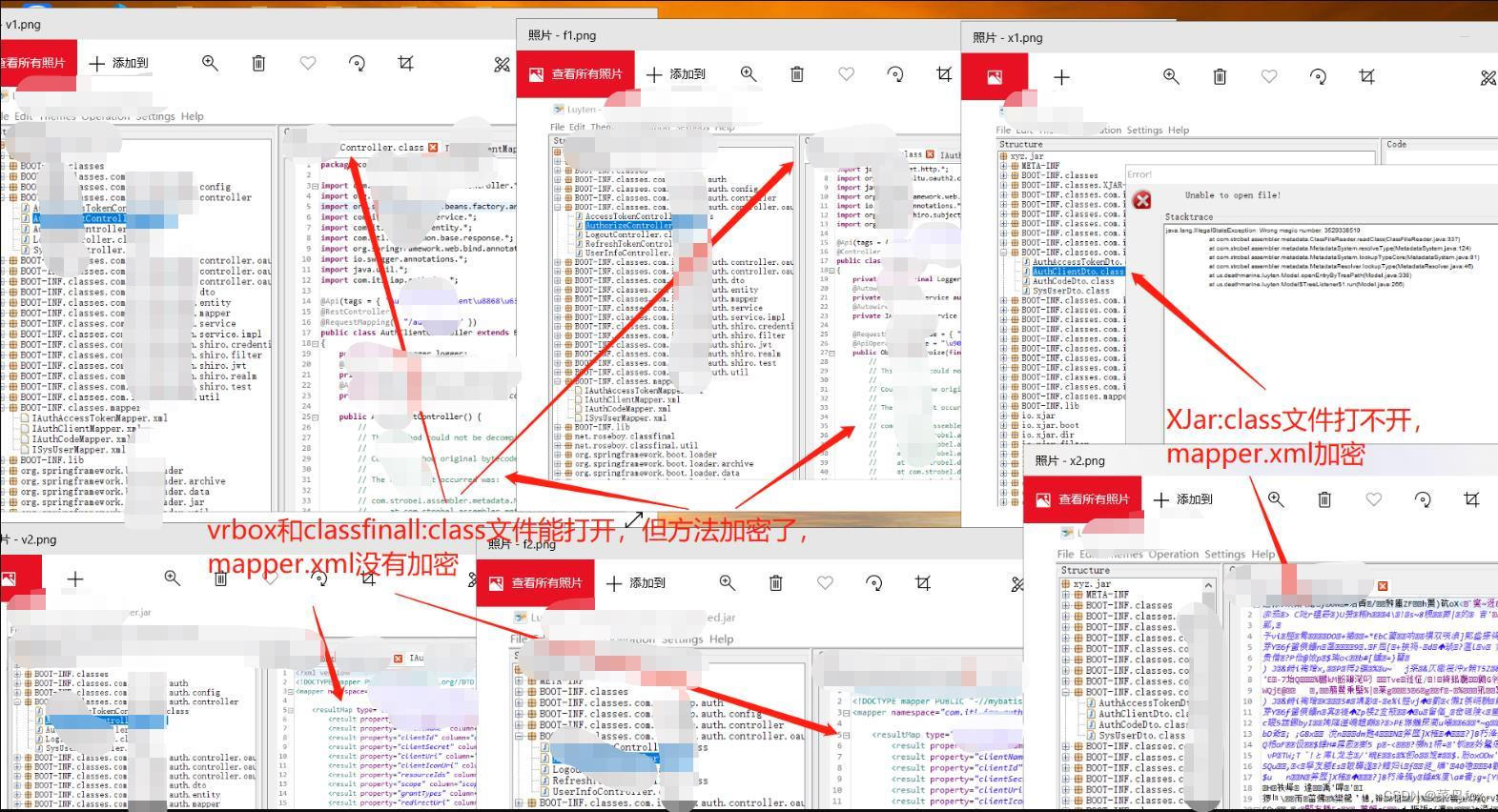The height and width of the screenshot is (812, 1498).
Task: Collapse code fold at line 5 in f2.png
Action: click(x=845, y=735)
